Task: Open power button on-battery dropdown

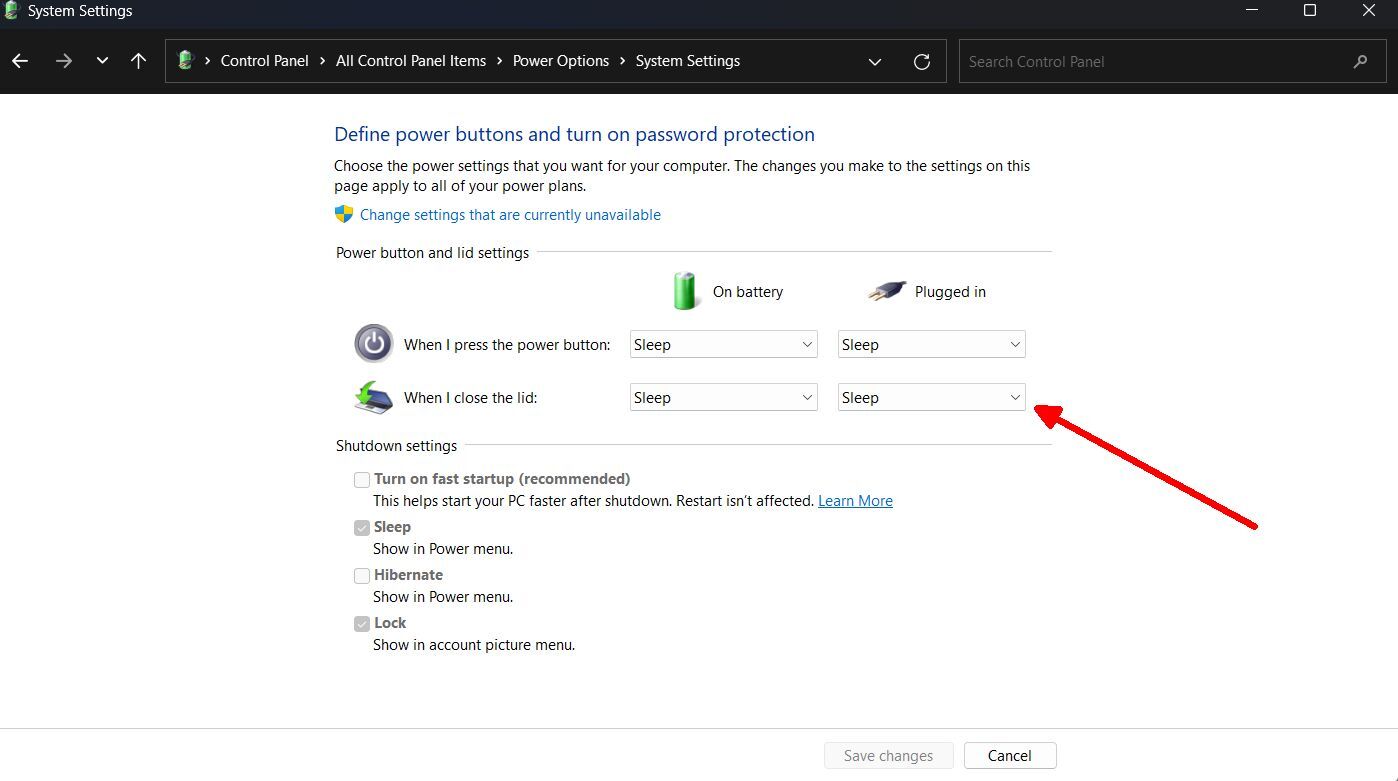Action: tap(723, 345)
